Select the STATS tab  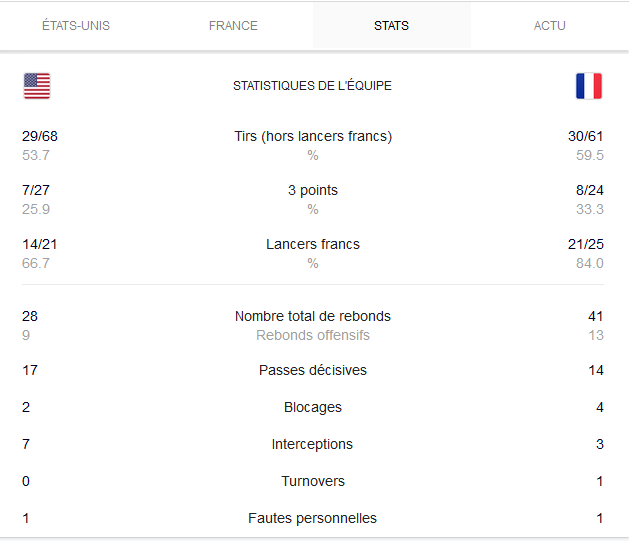point(392,26)
